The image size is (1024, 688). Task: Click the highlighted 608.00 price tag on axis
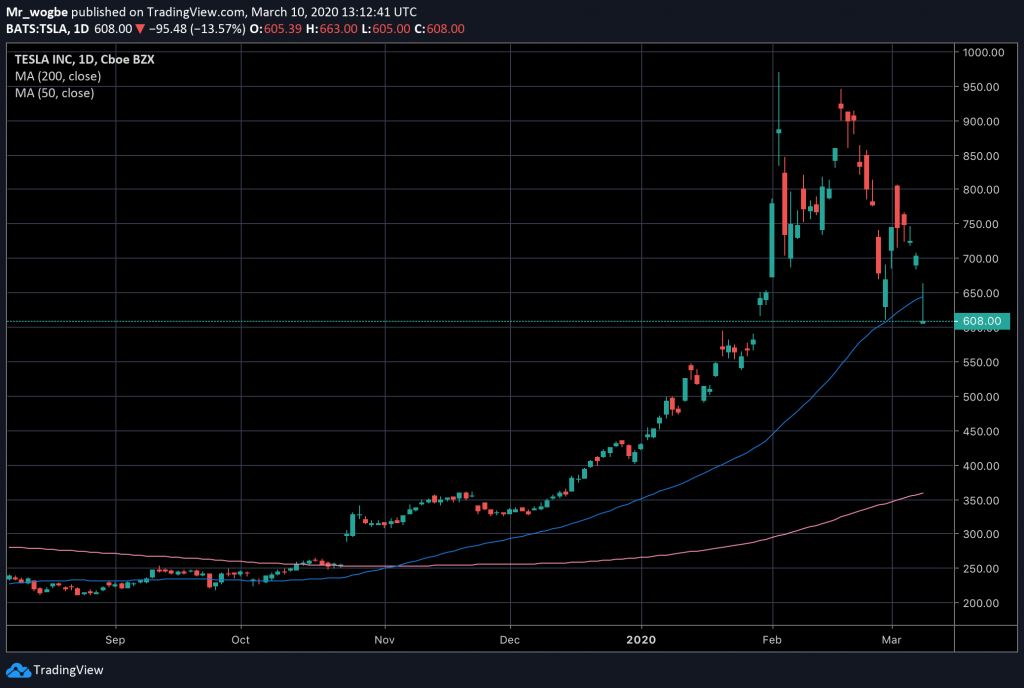[x=984, y=321]
